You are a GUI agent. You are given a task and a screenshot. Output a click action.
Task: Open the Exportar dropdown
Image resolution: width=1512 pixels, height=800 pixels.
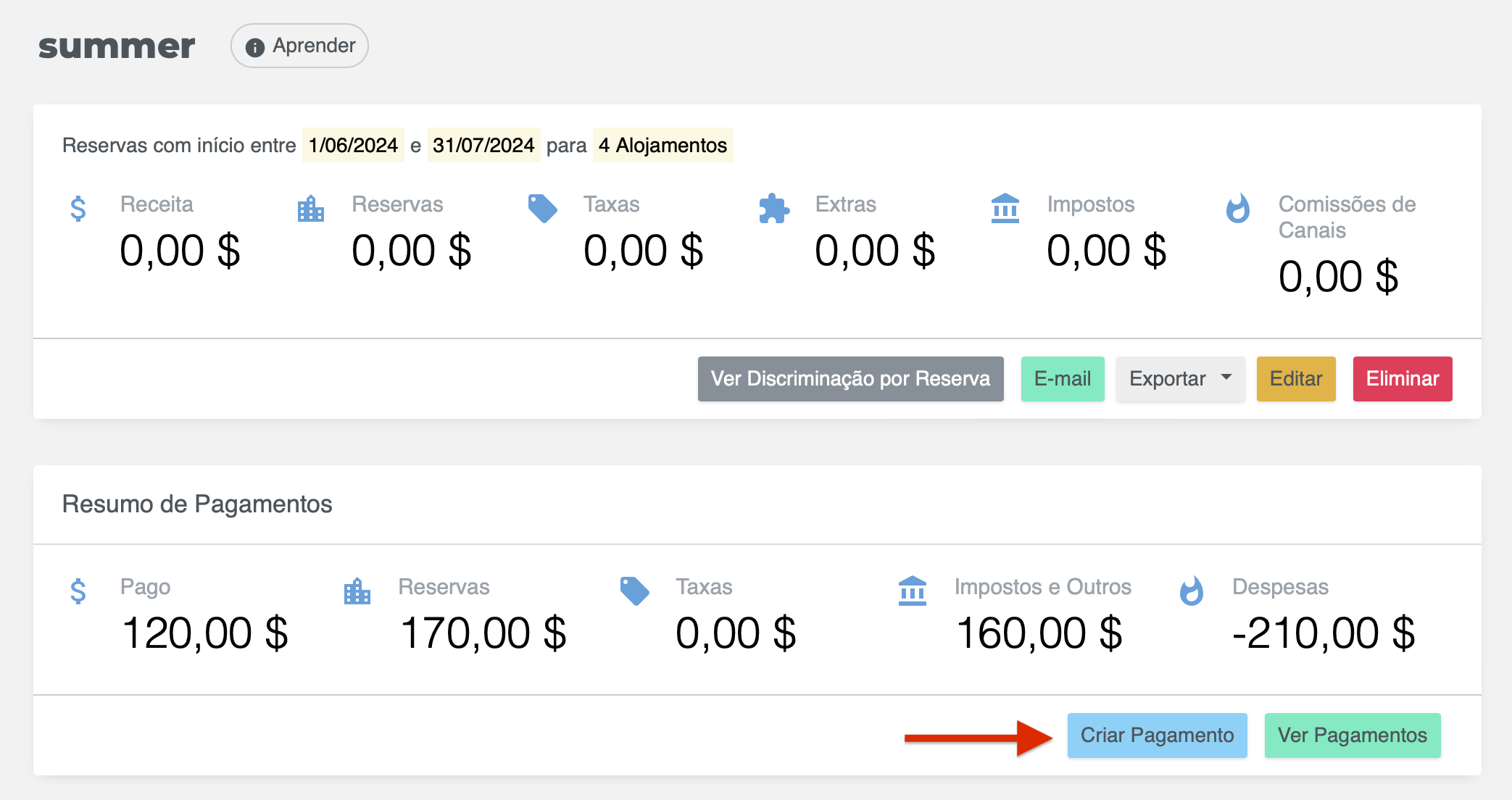(x=1179, y=378)
